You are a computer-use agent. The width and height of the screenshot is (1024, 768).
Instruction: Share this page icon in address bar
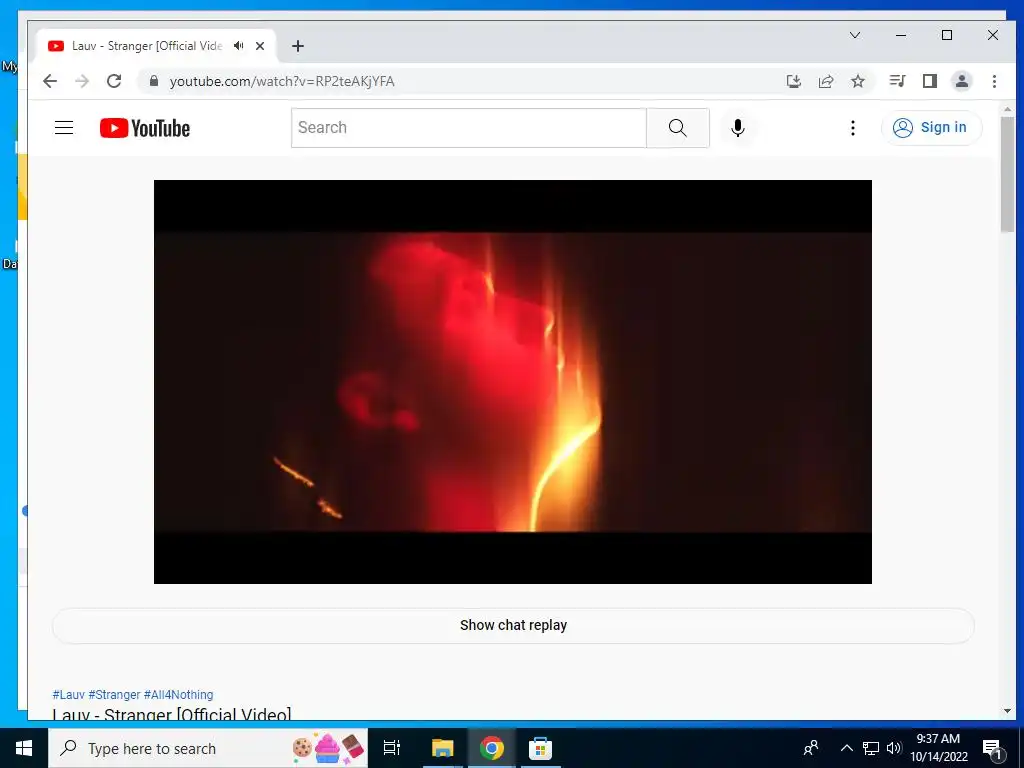click(x=826, y=81)
